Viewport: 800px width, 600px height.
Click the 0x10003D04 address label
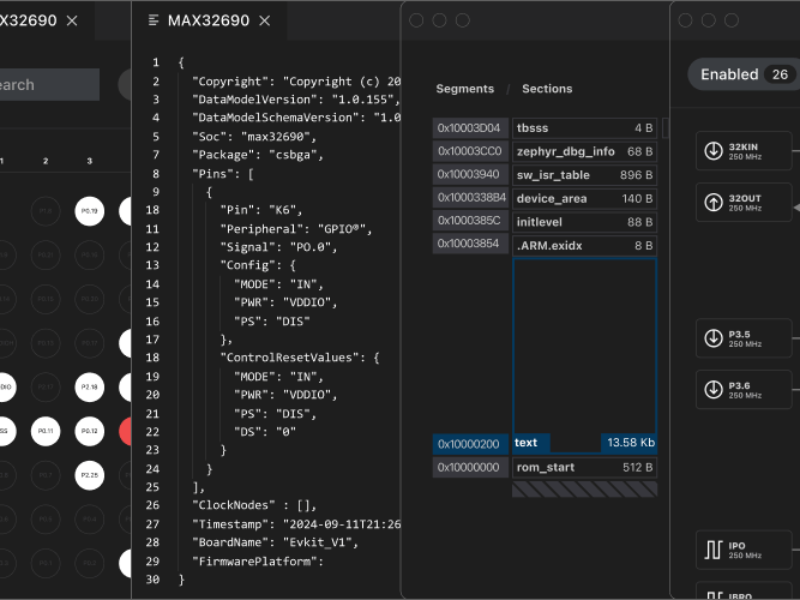(x=470, y=128)
